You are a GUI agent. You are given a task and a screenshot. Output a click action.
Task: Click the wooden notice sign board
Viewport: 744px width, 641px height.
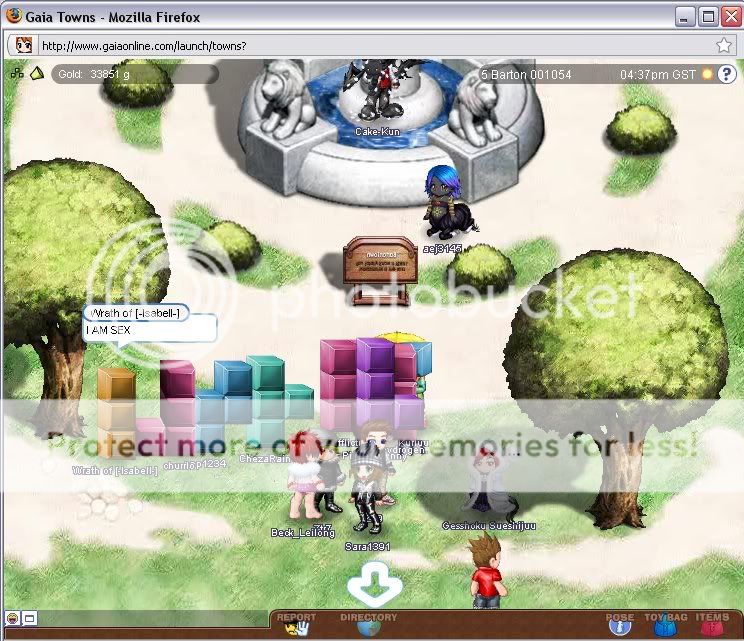(381, 270)
